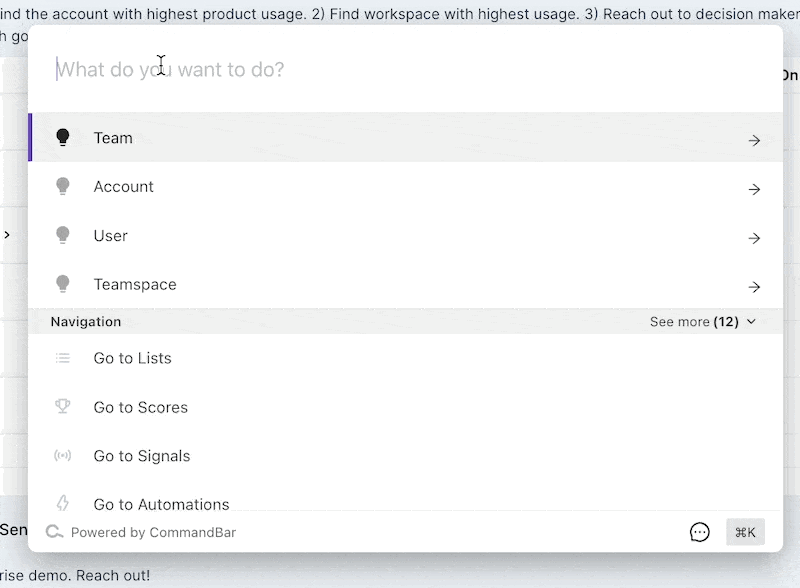Click the lightbulb icon beside User
Viewport: 800px width, 588px height.
click(63, 236)
